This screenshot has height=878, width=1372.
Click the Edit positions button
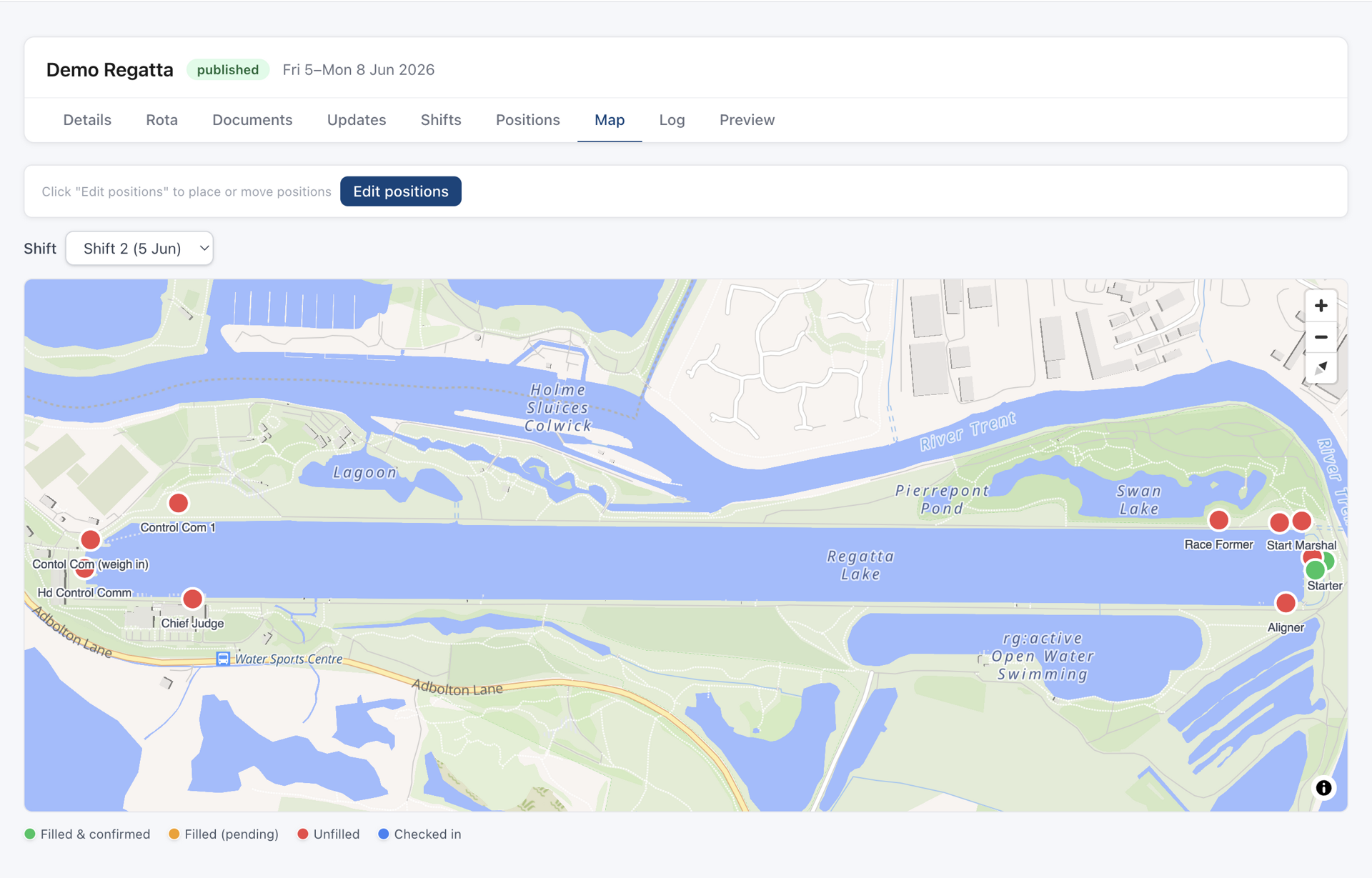401,191
